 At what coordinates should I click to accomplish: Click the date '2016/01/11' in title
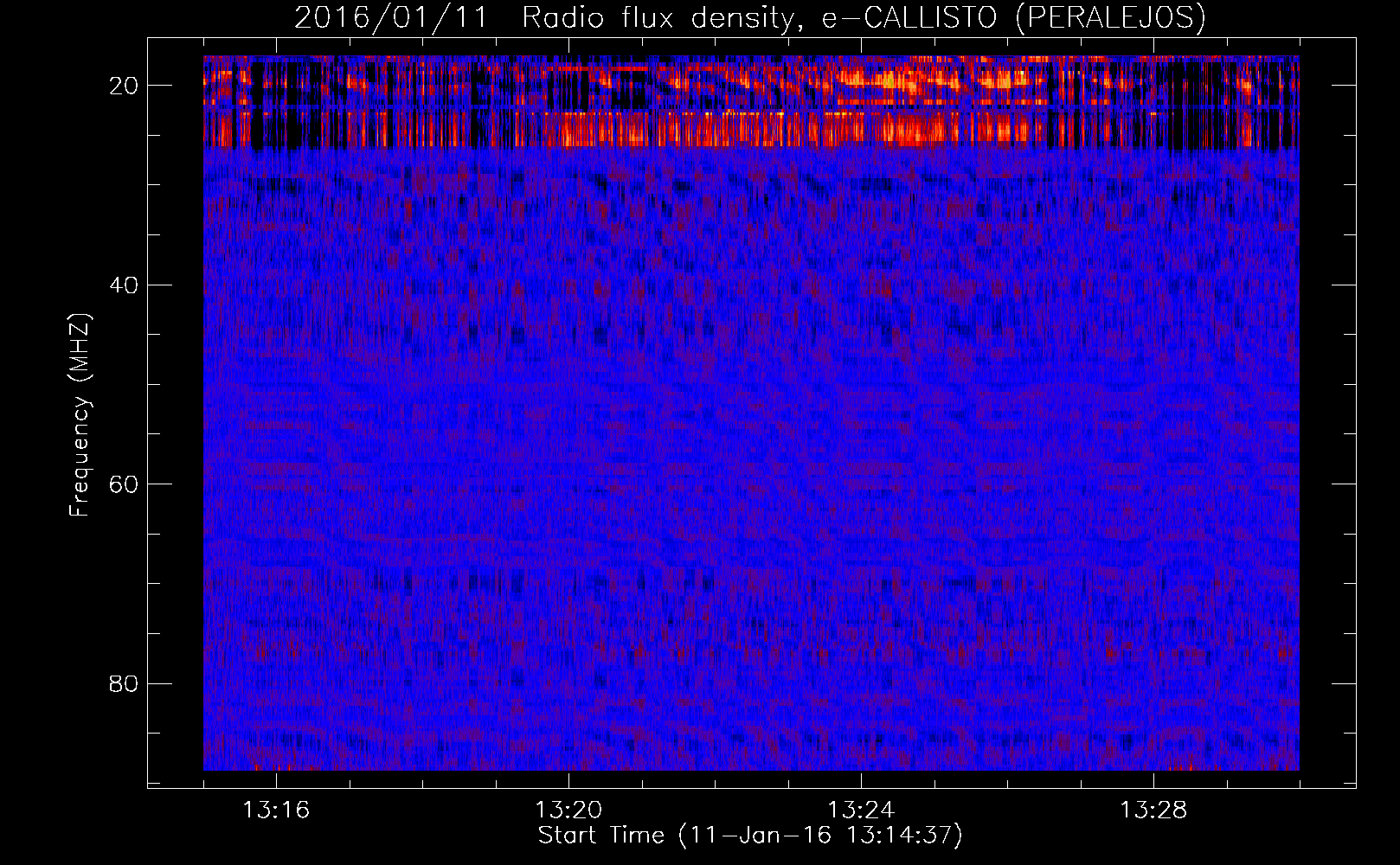point(392,17)
